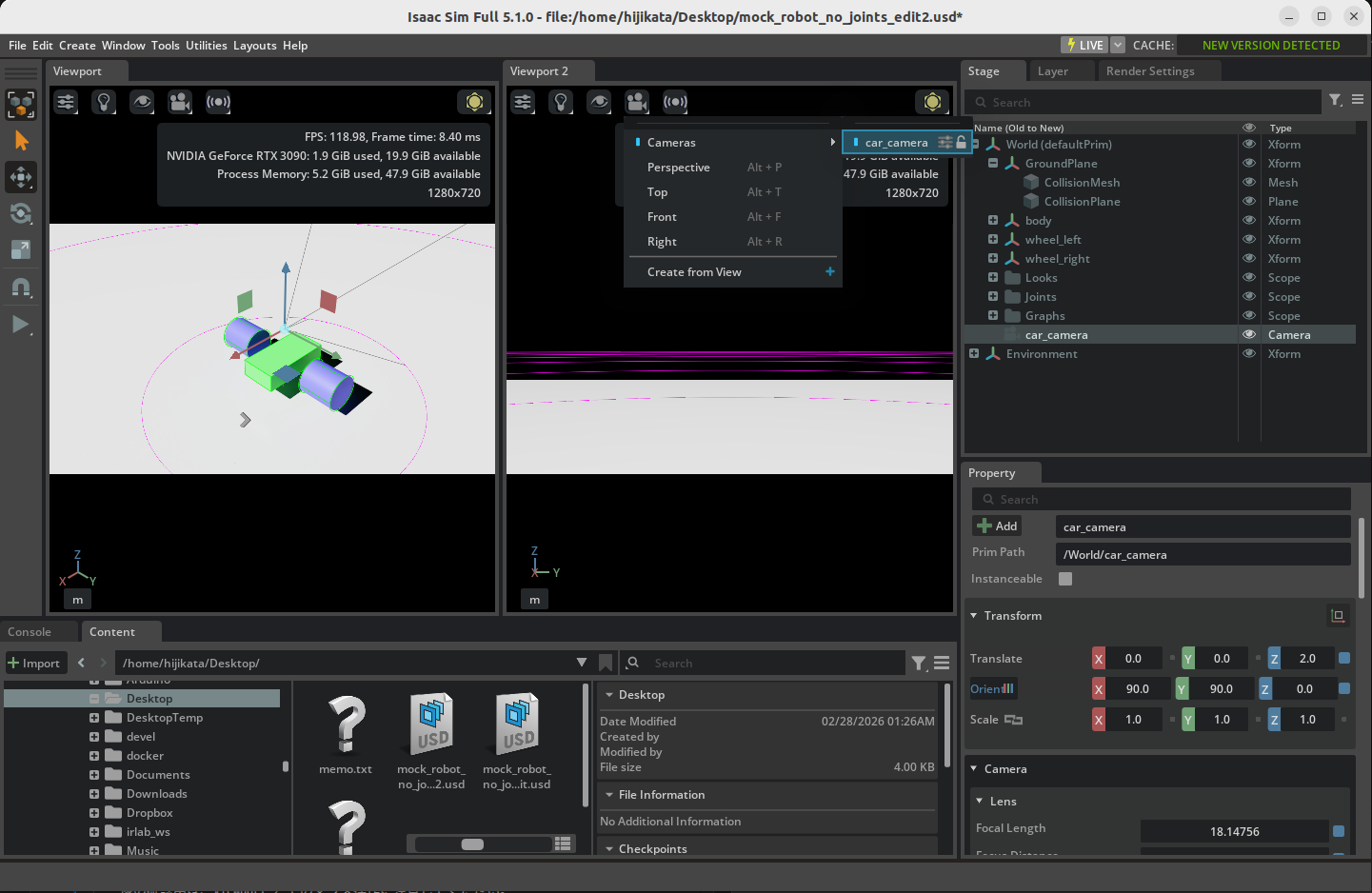Enable the Snap tool (magnet icon)

point(21,288)
